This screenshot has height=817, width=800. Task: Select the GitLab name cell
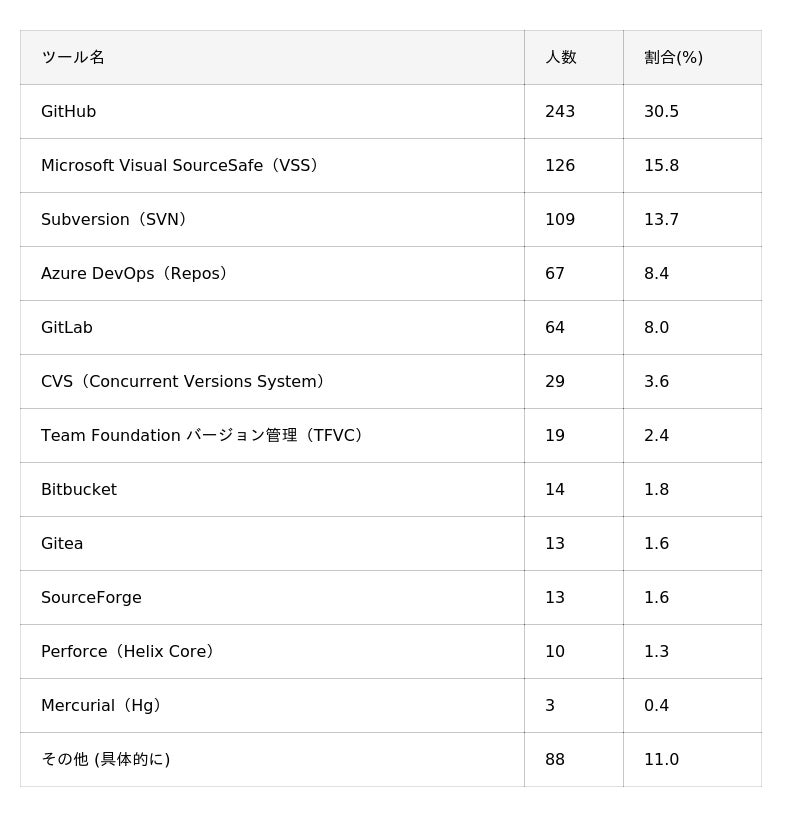coord(272,328)
